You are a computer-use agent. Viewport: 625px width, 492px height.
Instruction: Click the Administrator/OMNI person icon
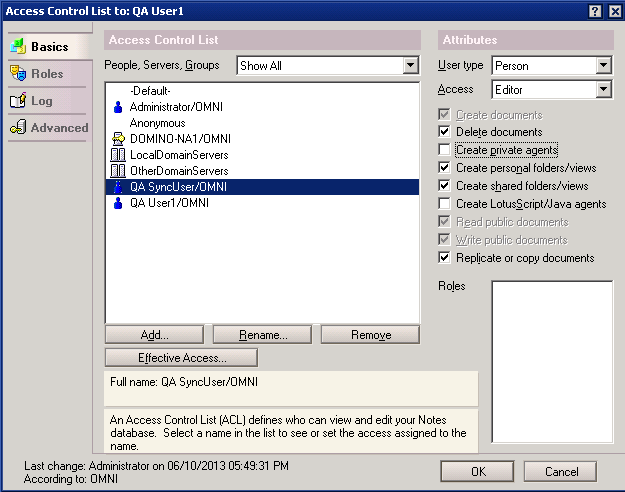point(118,107)
